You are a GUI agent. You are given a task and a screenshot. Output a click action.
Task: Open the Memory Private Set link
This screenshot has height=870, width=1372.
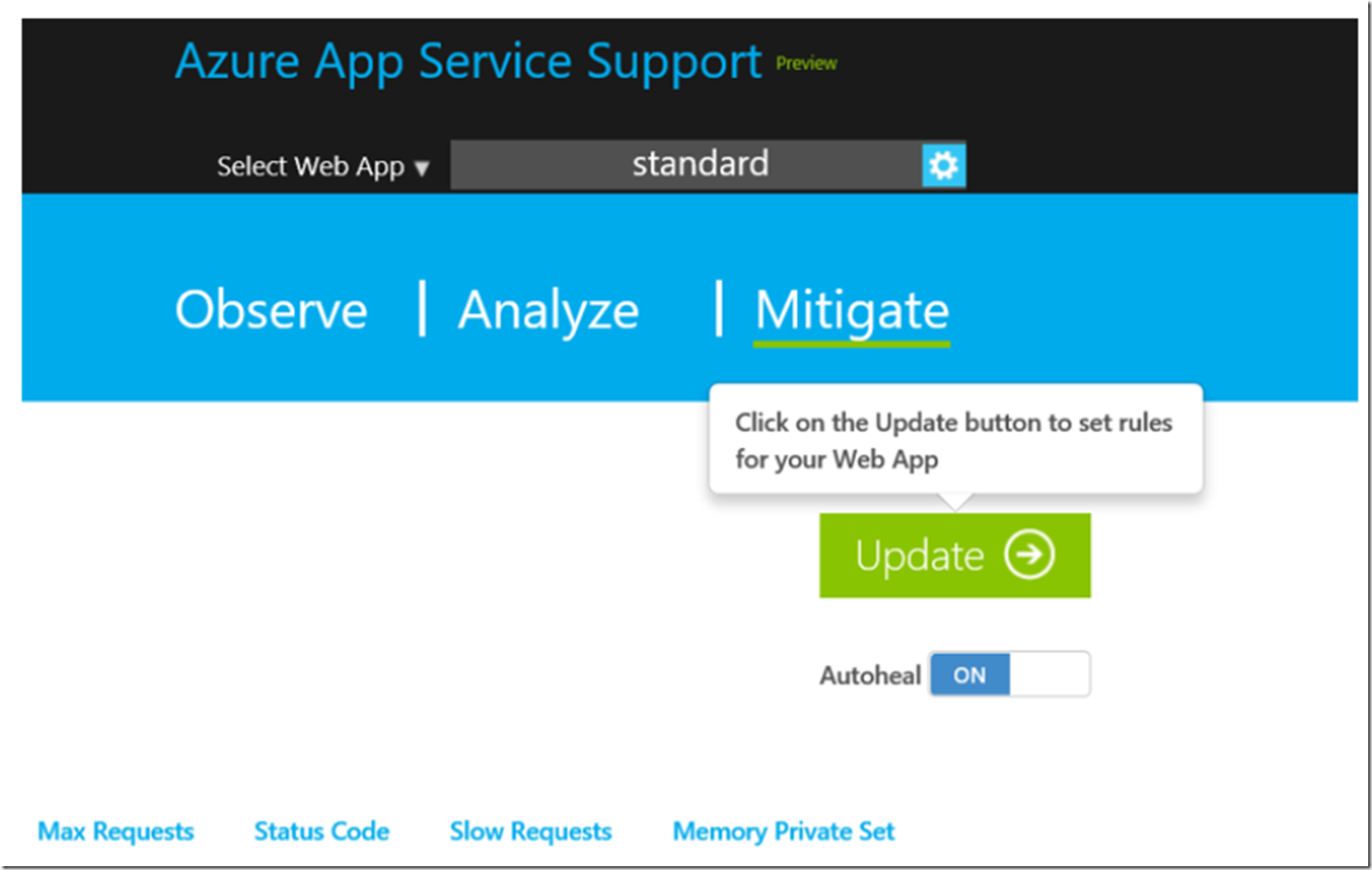point(784,831)
